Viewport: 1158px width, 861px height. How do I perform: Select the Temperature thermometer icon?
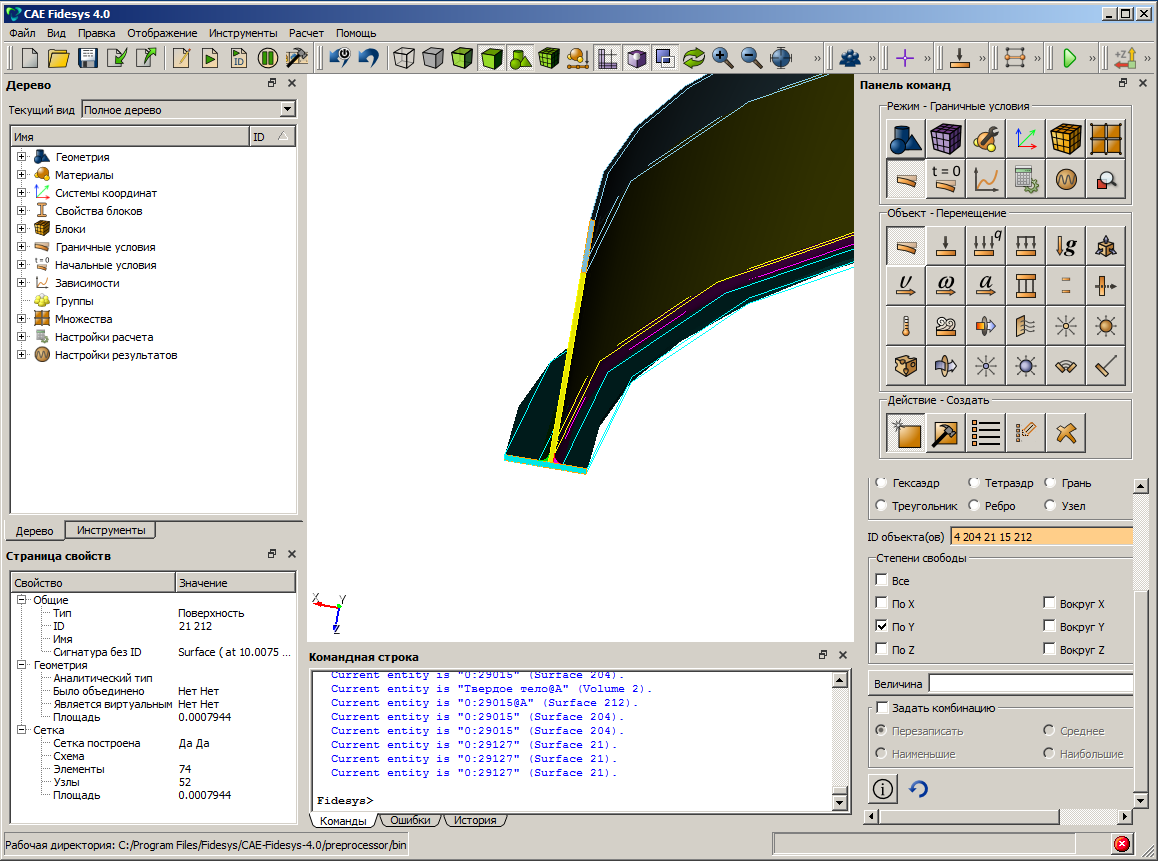(905, 325)
